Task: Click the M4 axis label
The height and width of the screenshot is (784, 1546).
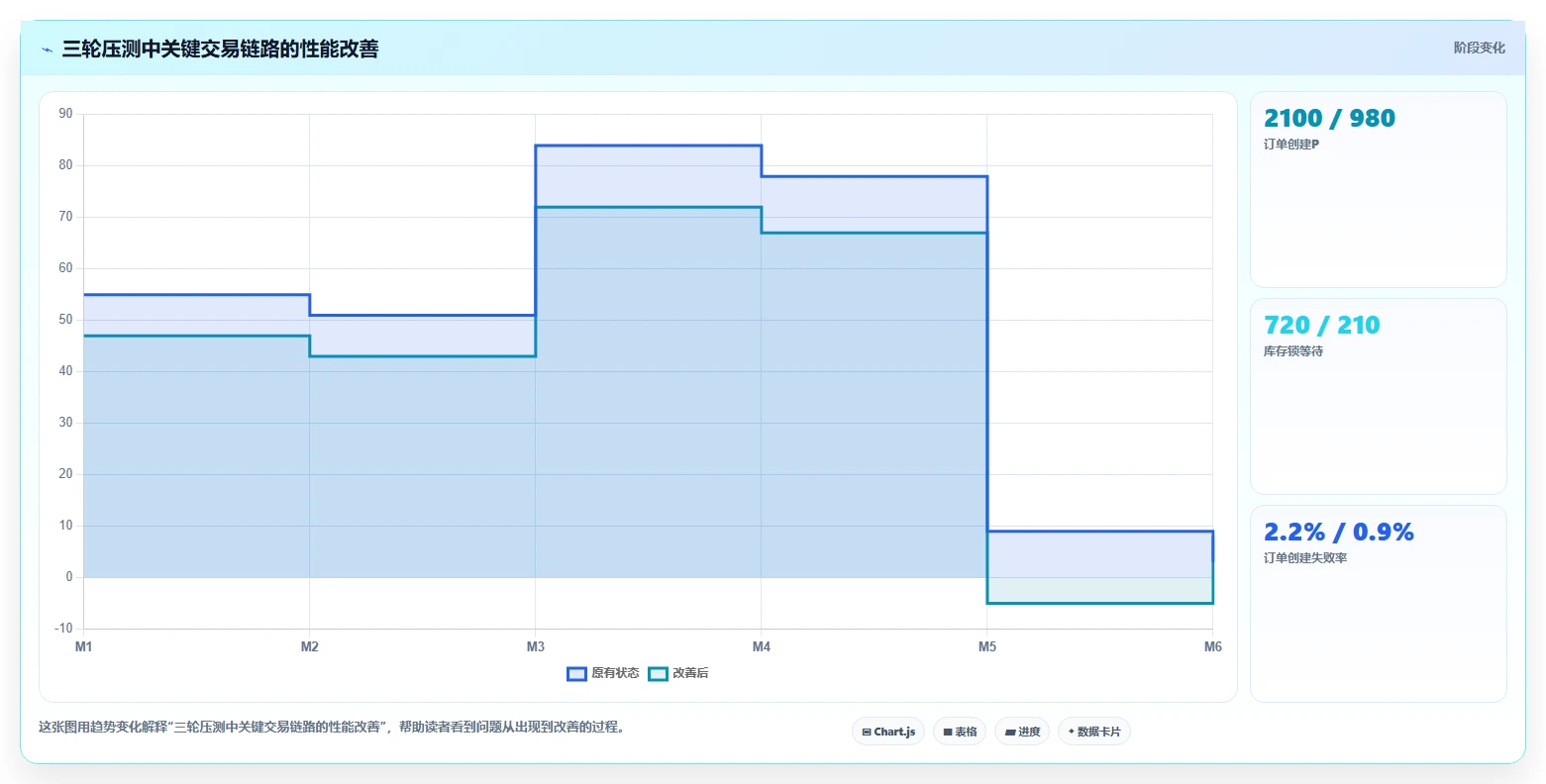Action: tap(762, 647)
